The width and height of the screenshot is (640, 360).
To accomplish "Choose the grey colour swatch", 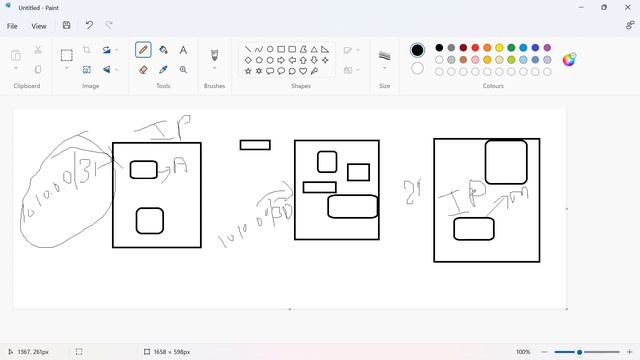I will pyautogui.click(x=451, y=48).
